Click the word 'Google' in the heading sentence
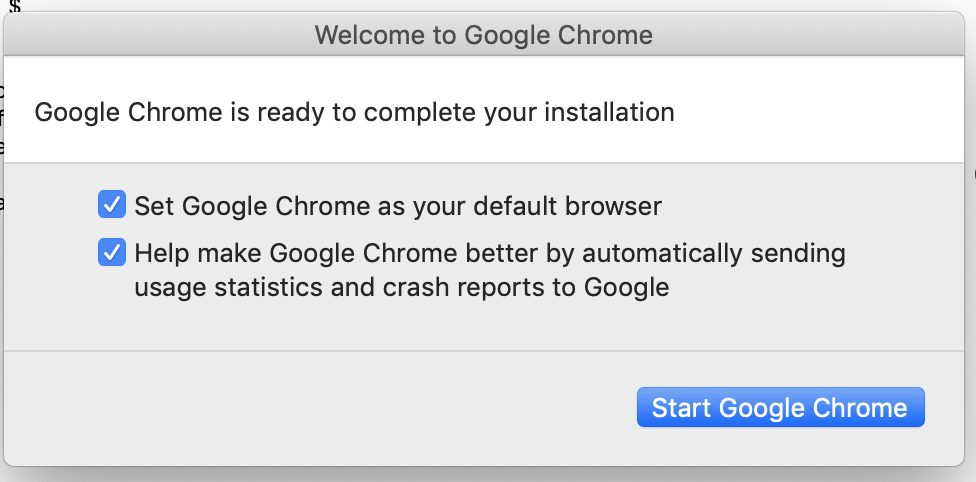976x482 pixels. 78,112
